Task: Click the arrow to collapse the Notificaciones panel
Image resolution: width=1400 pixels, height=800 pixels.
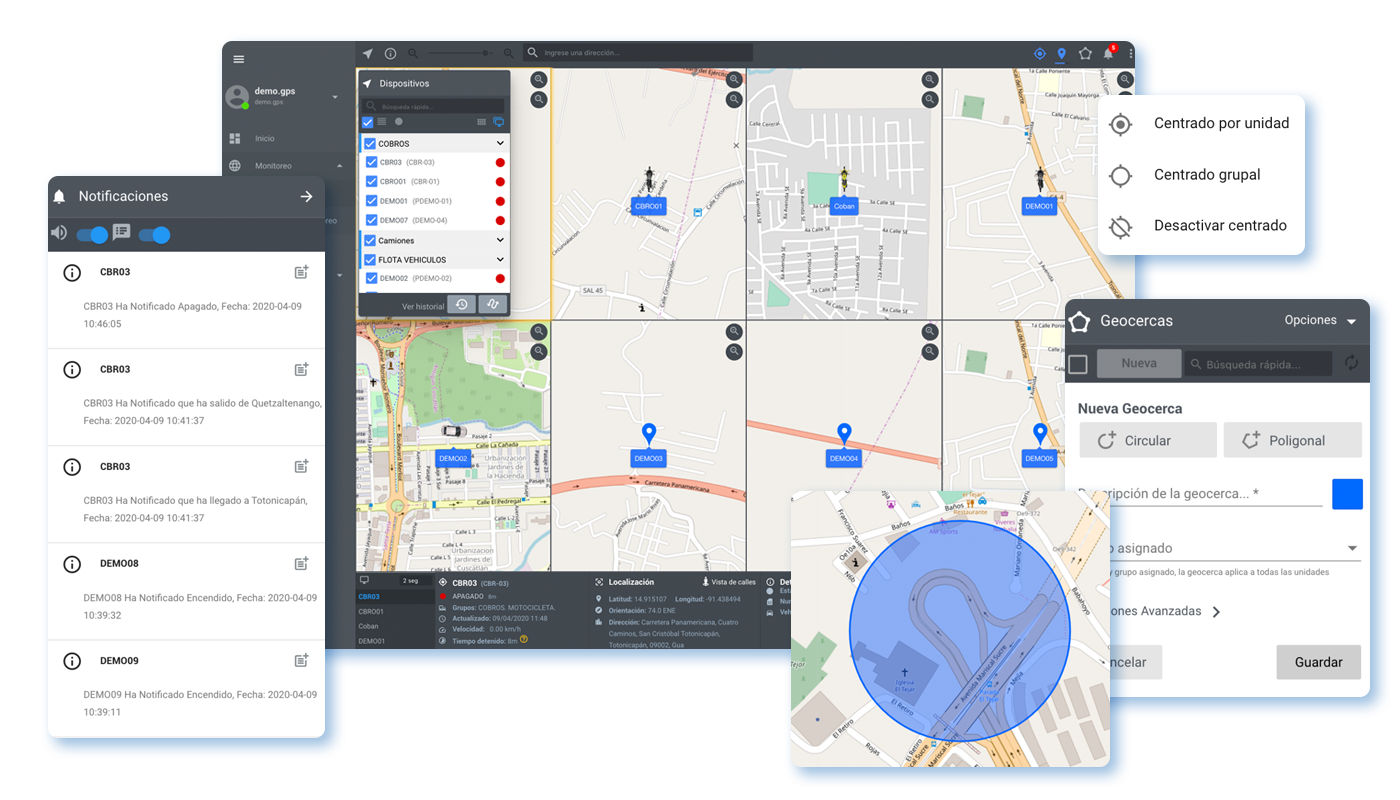Action: point(307,197)
